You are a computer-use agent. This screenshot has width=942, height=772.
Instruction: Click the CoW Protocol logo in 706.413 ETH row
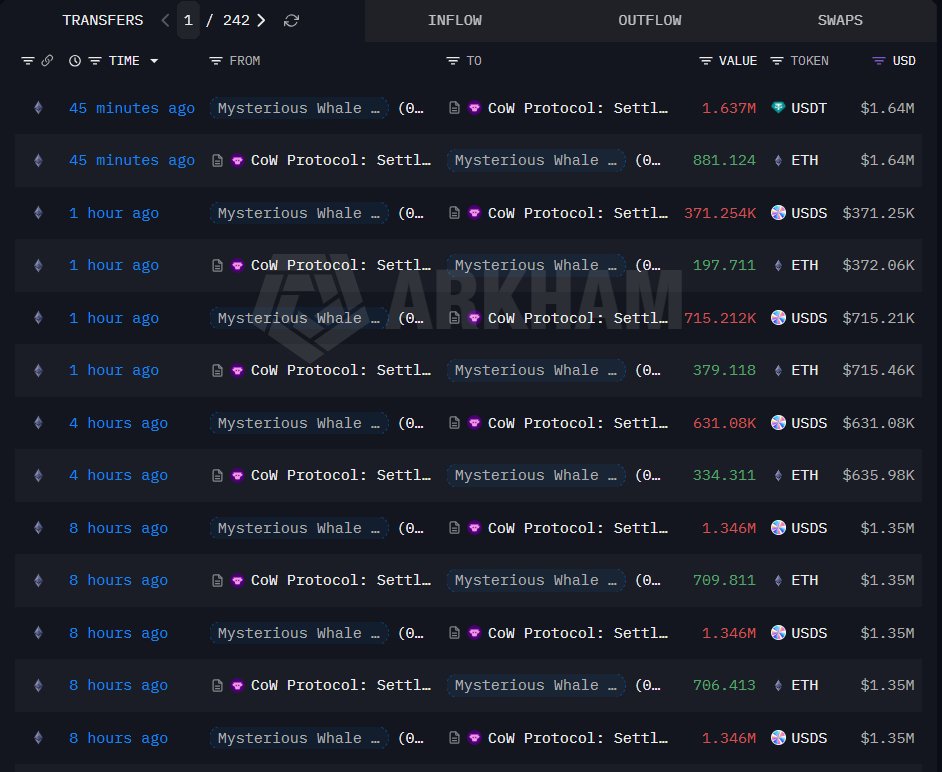(237, 685)
